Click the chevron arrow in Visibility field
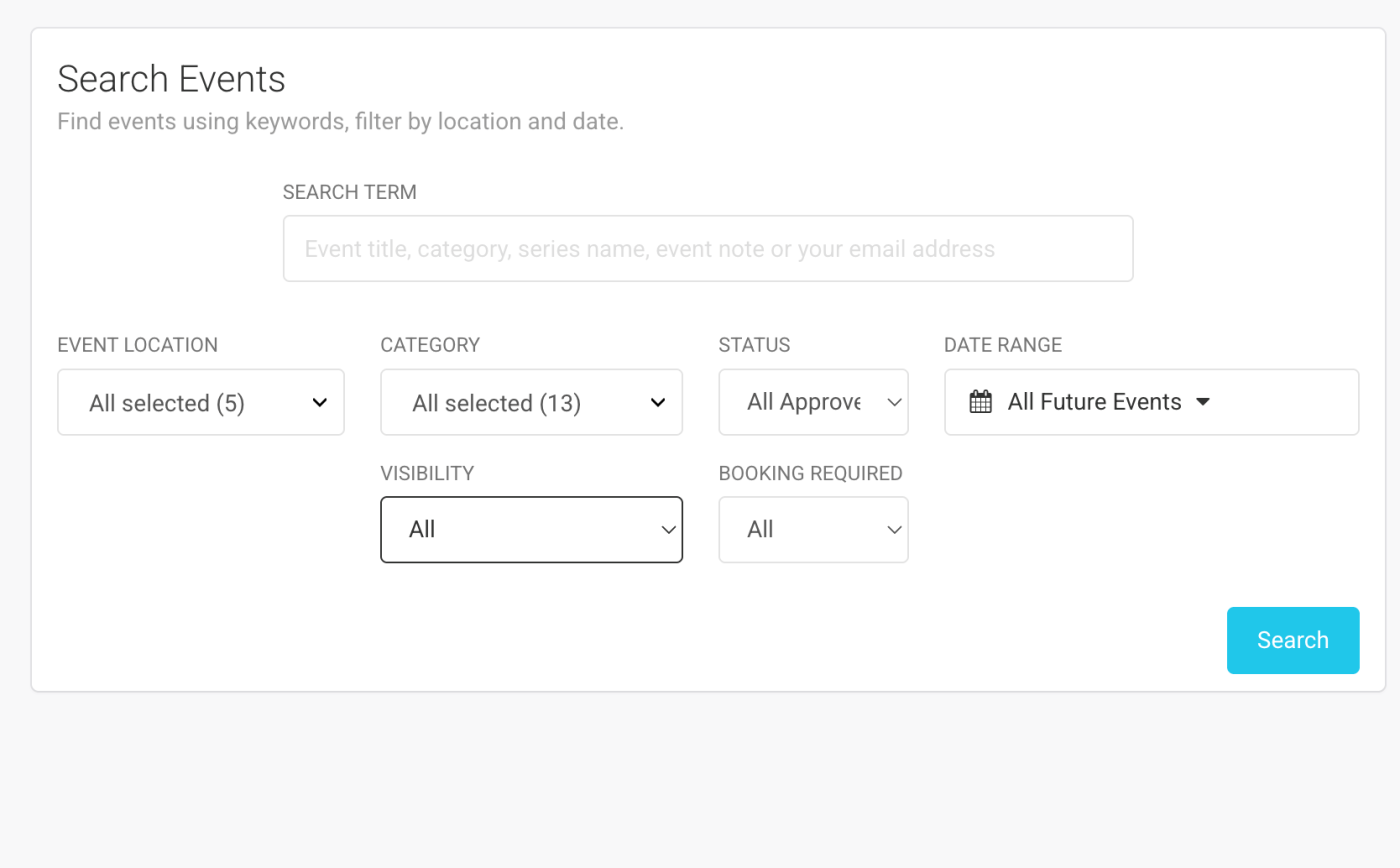Screen dimensions: 1400x868 (668, 530)
